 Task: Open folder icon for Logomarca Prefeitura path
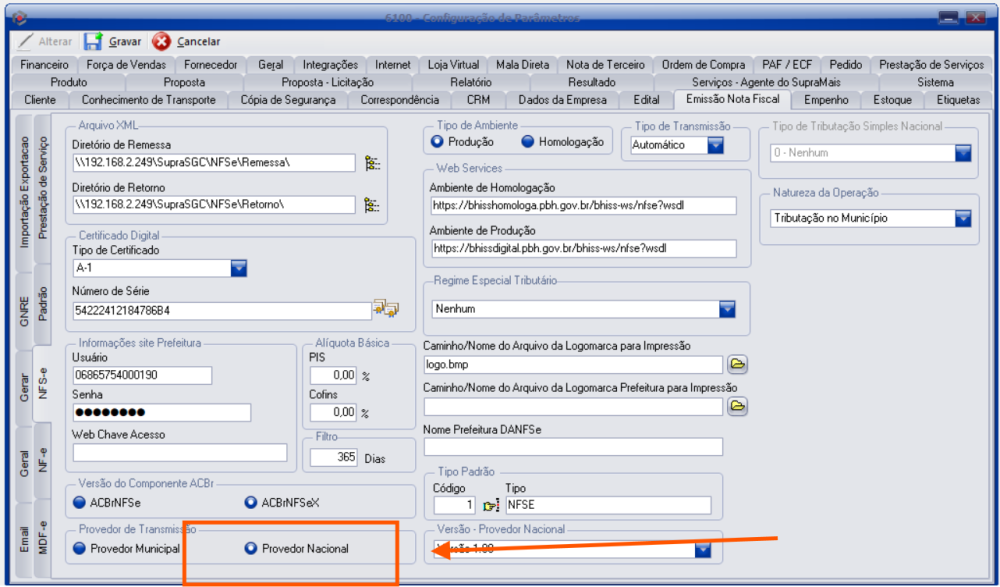pos(737,406)
